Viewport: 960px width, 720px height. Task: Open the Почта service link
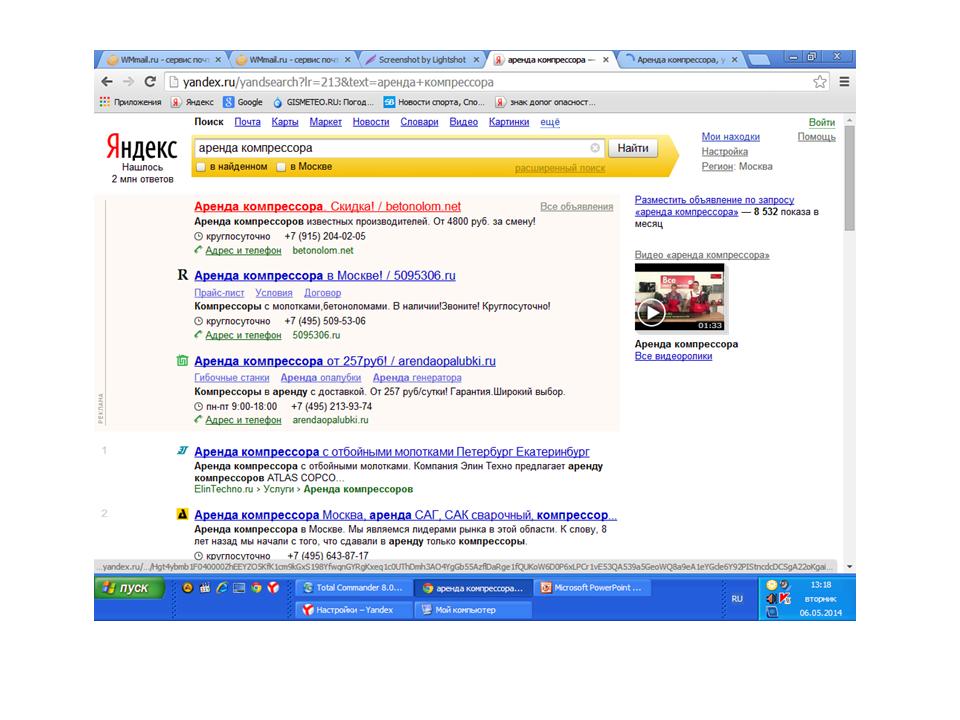click(247, 122)
